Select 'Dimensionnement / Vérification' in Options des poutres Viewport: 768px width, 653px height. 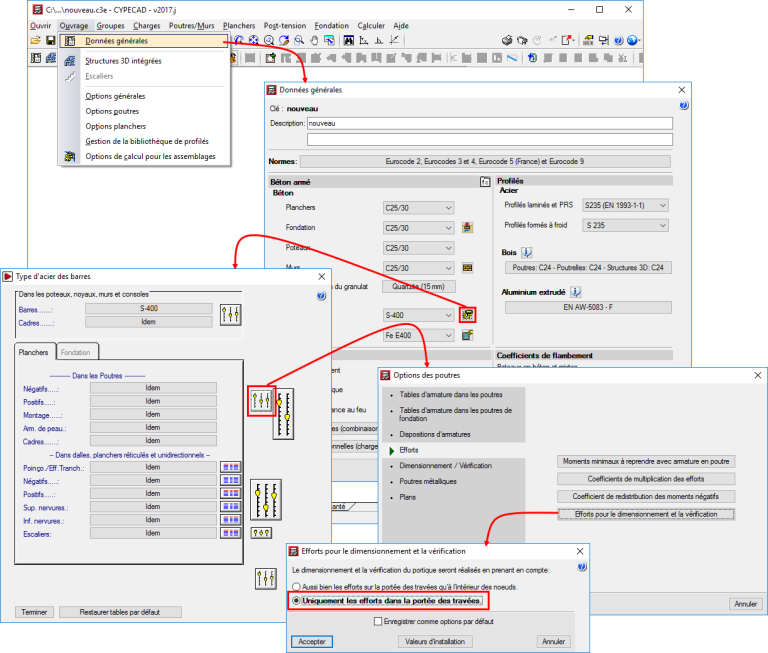click(445, 465)
